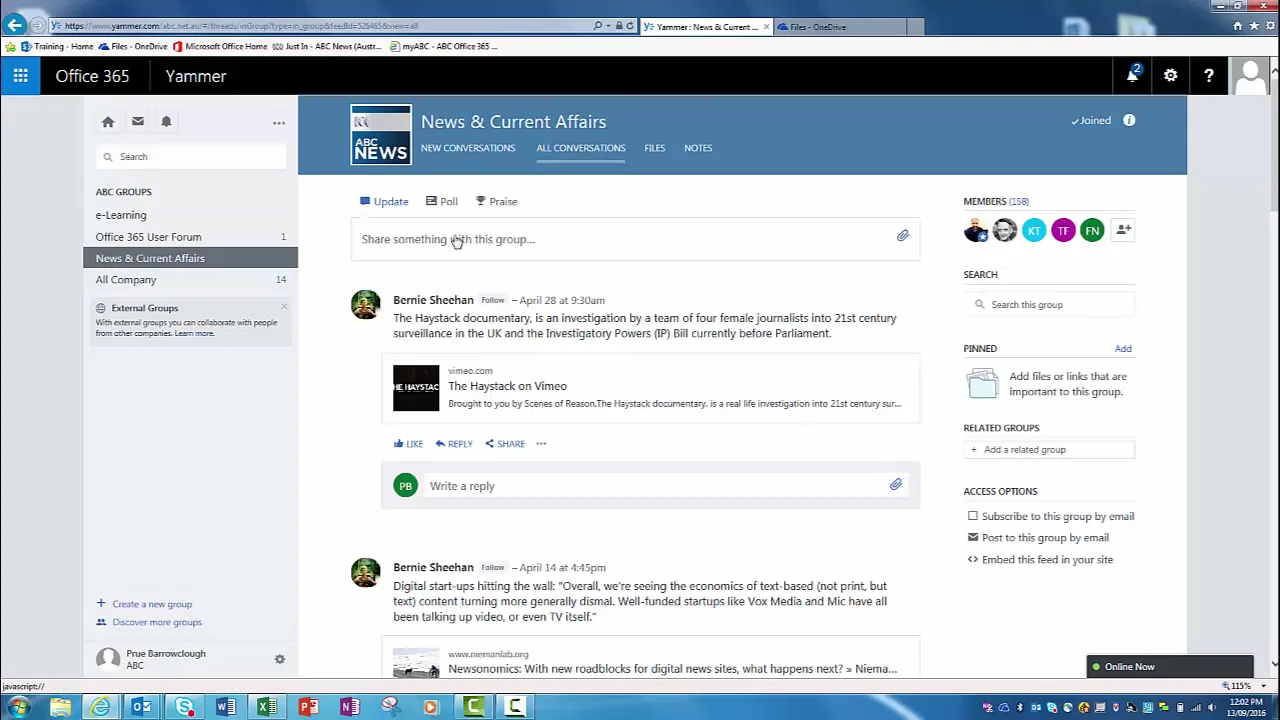Share the Haystack post
Viewport: 1280px width, 720px height.
click(504, 444)
